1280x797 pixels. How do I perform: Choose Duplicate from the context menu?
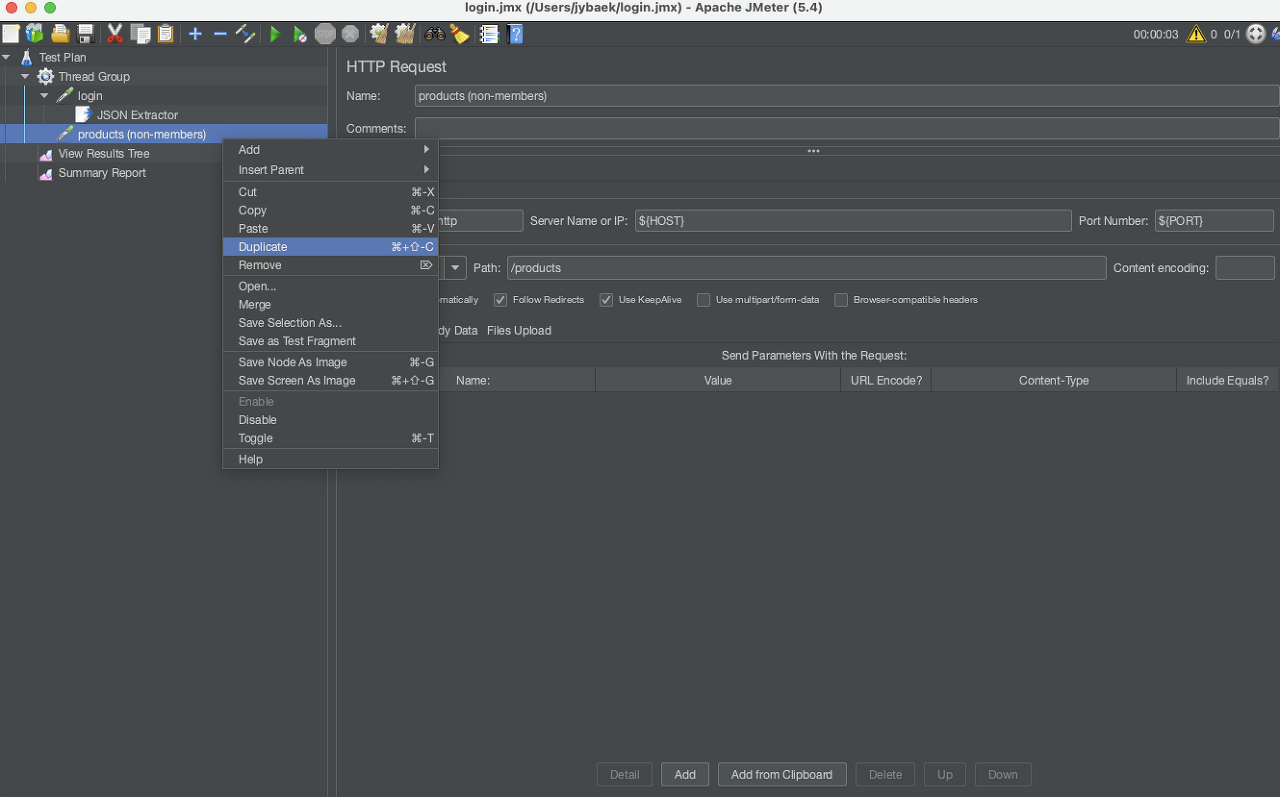pos(330,247)
